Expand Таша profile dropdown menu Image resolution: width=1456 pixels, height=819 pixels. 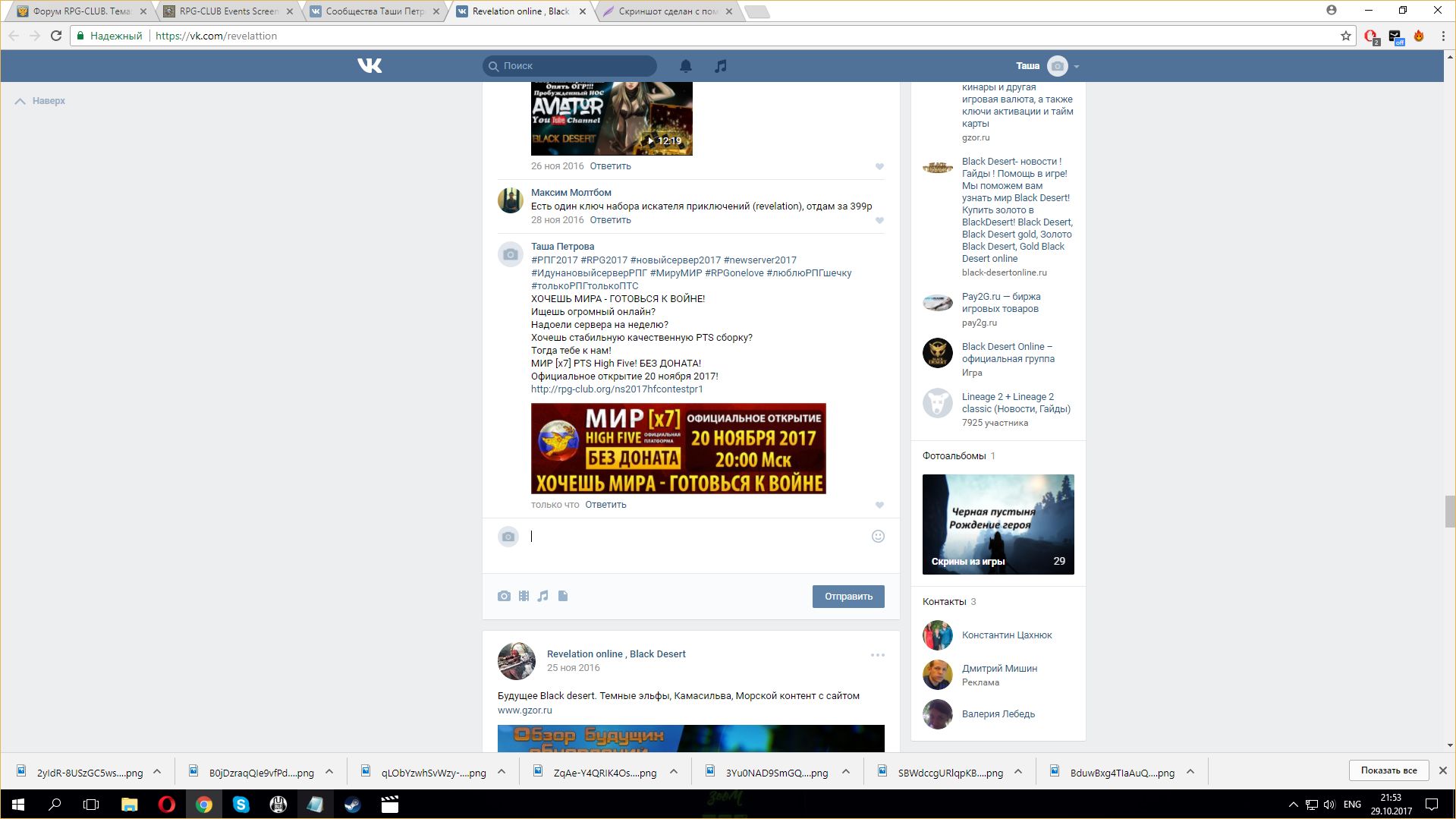[1077, 67]
